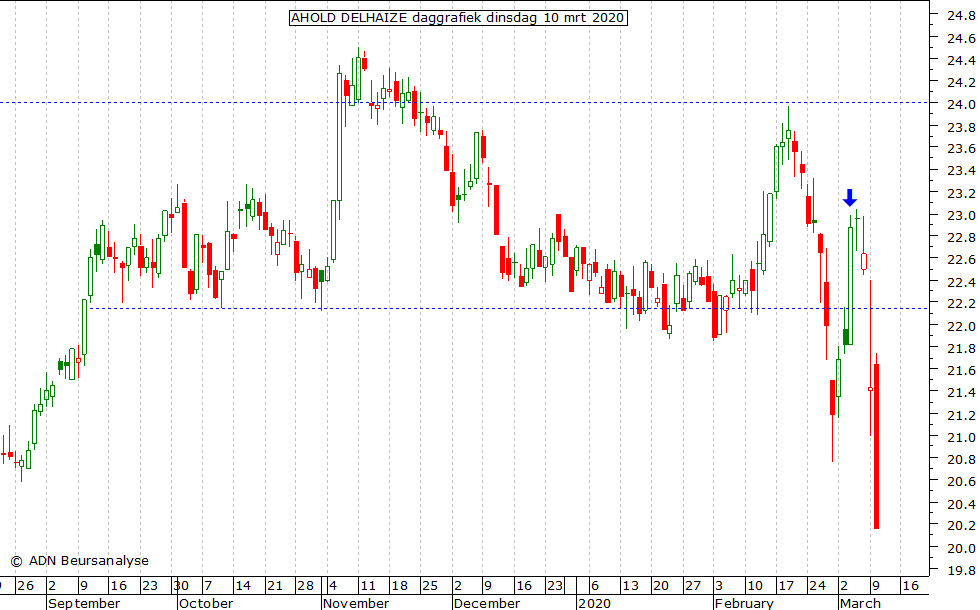Select the October month label
This screenshot has height=610, width=980.
[x=206, y=603]
